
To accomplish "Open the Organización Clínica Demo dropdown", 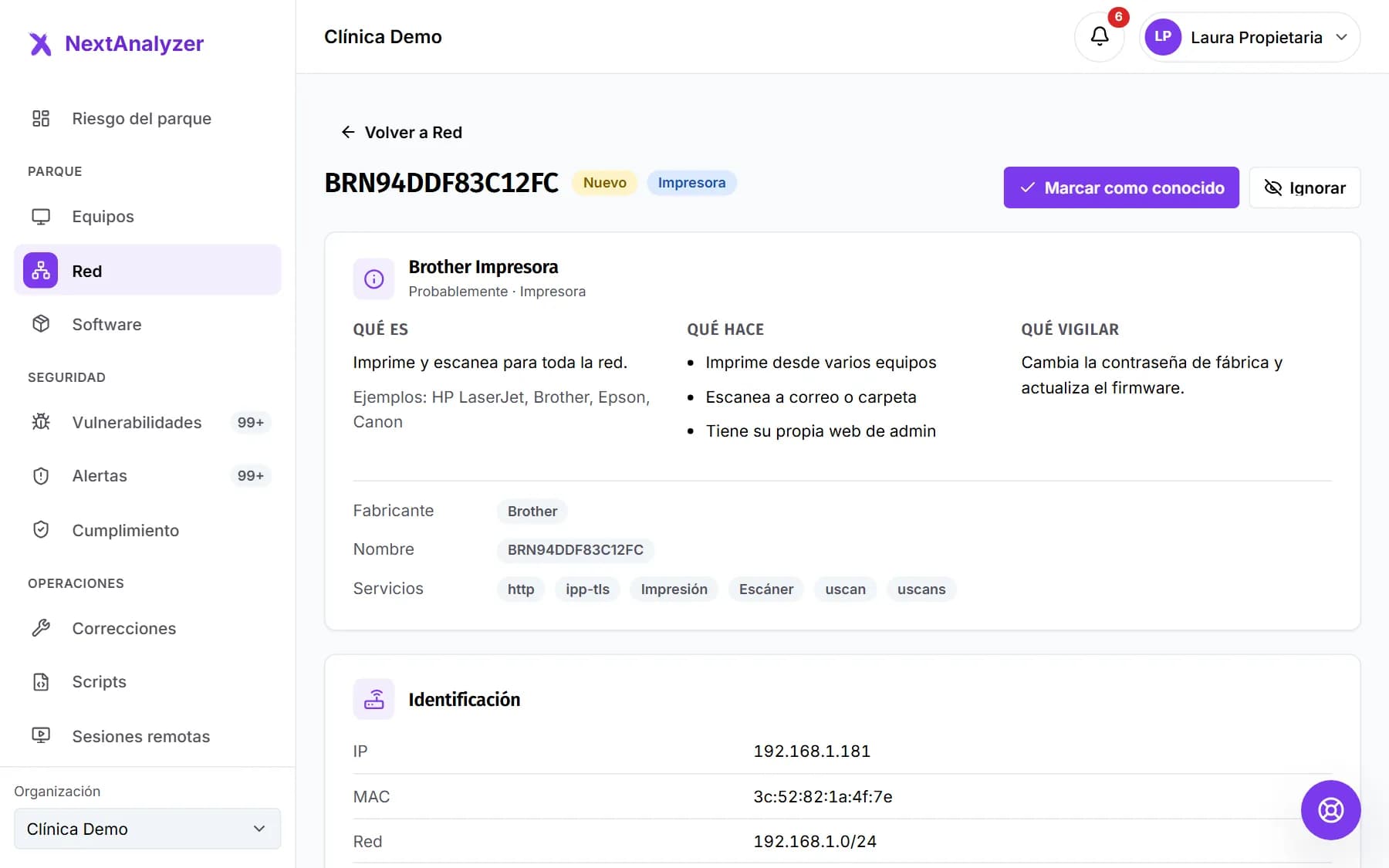I will 147,829.
